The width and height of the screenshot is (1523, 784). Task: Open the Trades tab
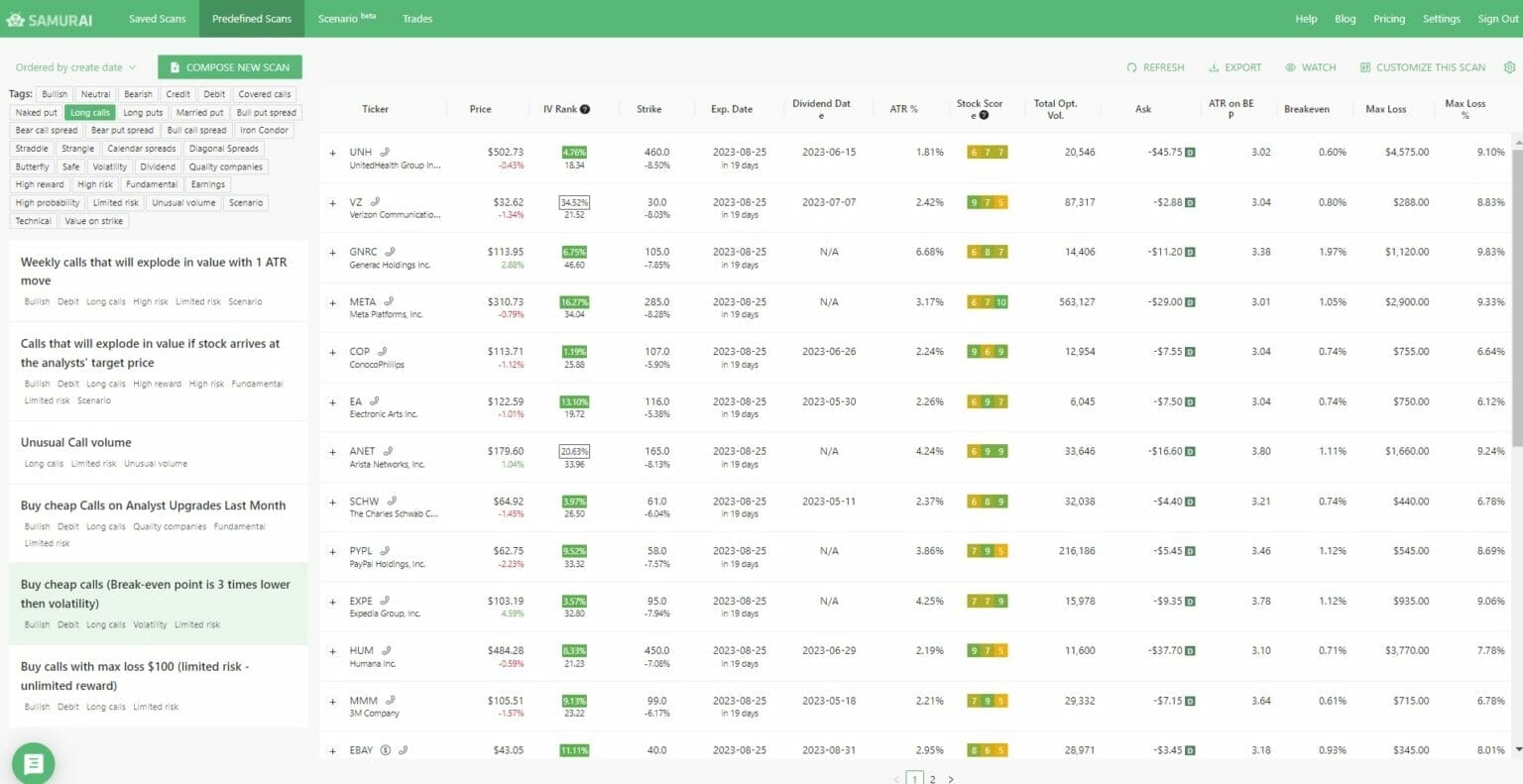click(x=417, y=18)
